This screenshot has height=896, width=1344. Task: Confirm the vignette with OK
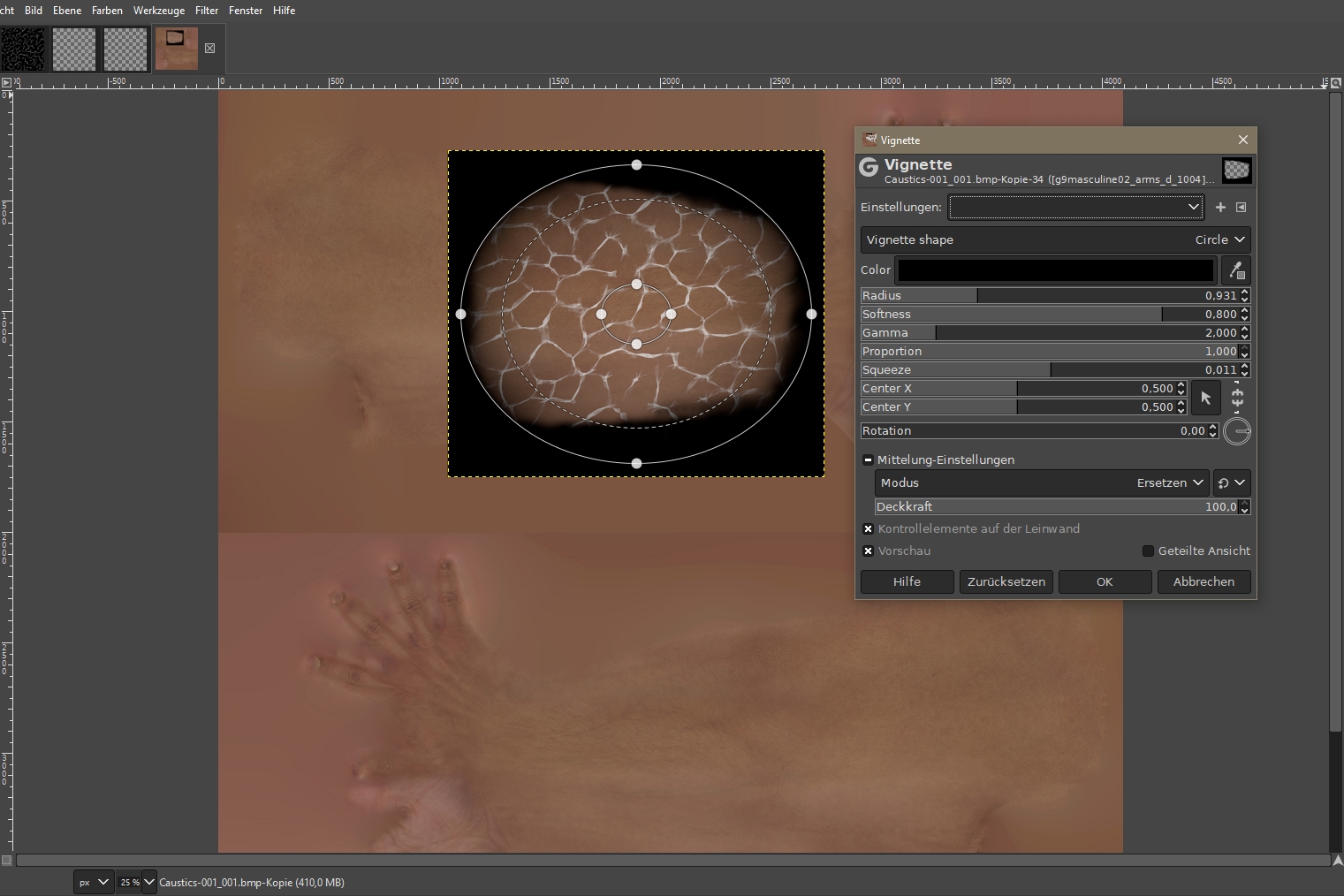click(1105, 581)
